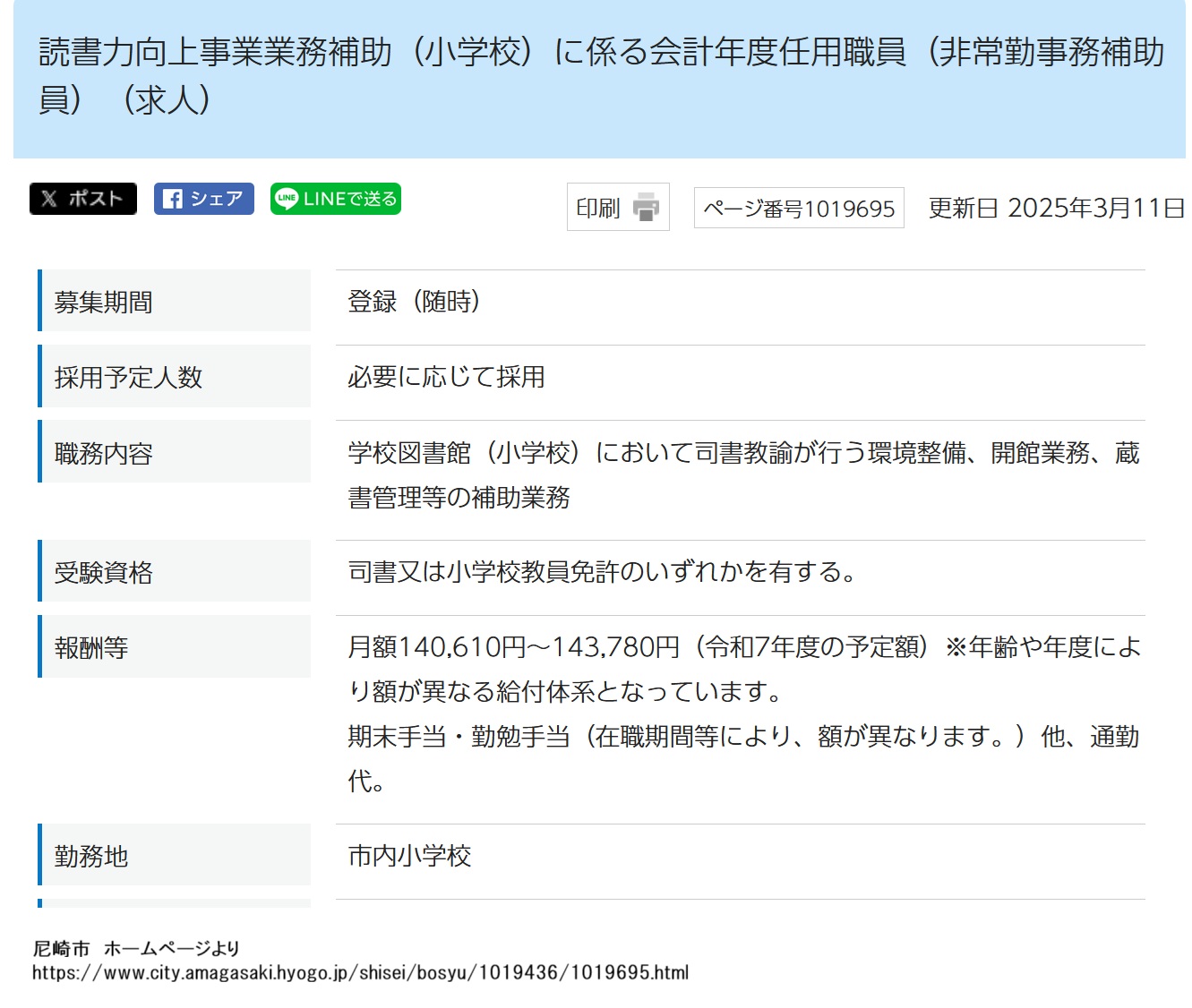Click the 尼崎市 ホームページより caption
This screenshot has height=1008, width=1192.
(136, 948)
